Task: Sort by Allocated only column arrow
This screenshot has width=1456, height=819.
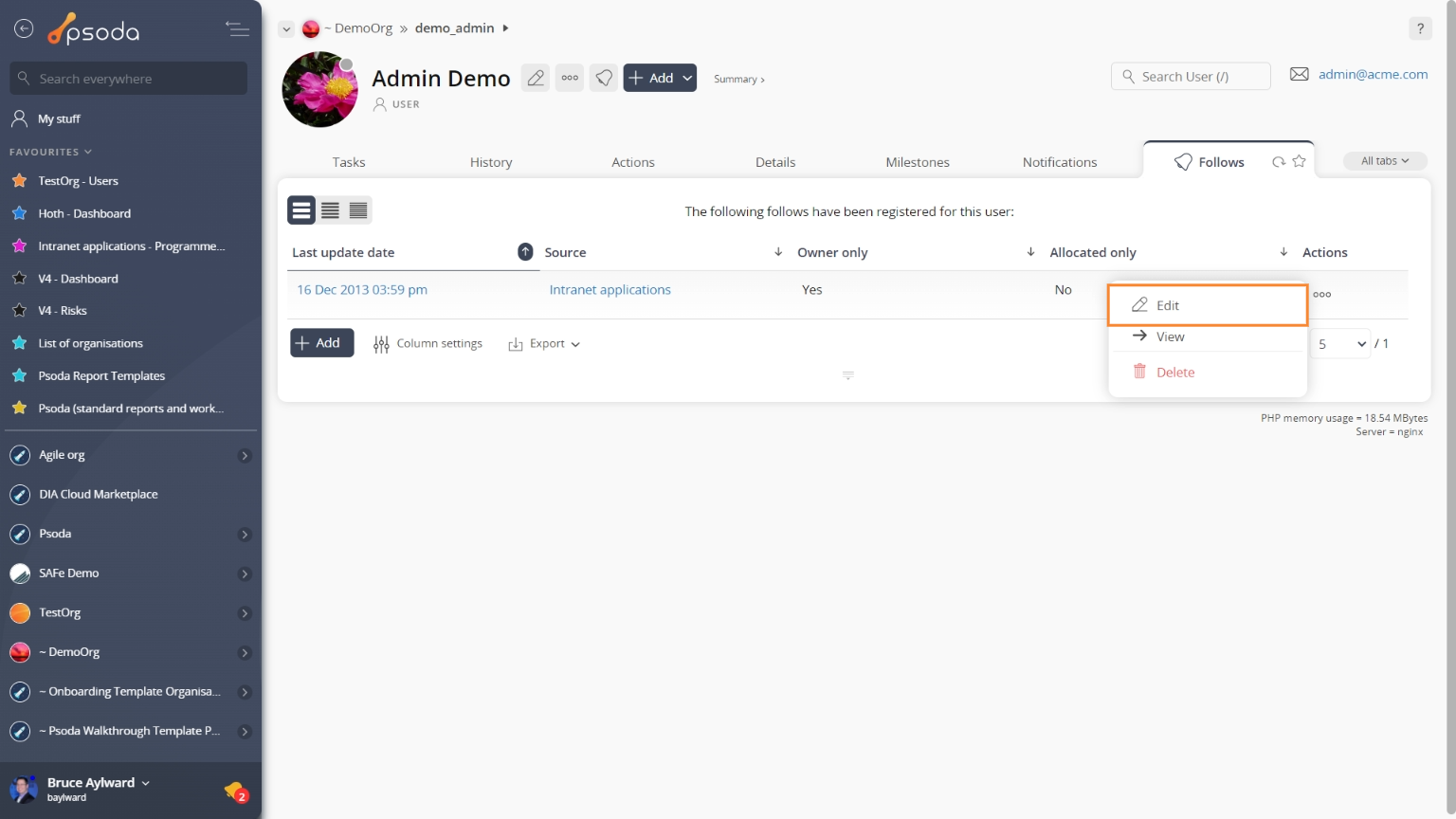Action: [x=1283, y=251]
